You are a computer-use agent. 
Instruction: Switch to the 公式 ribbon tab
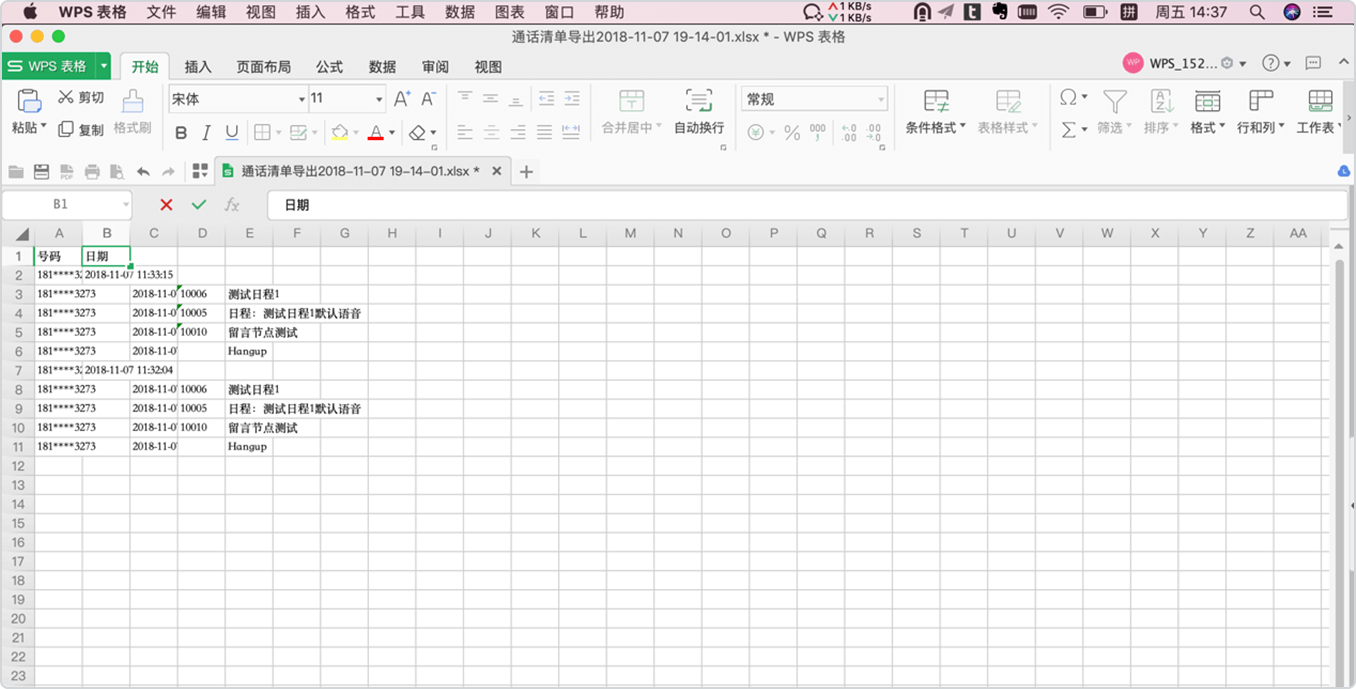point(329,67)
